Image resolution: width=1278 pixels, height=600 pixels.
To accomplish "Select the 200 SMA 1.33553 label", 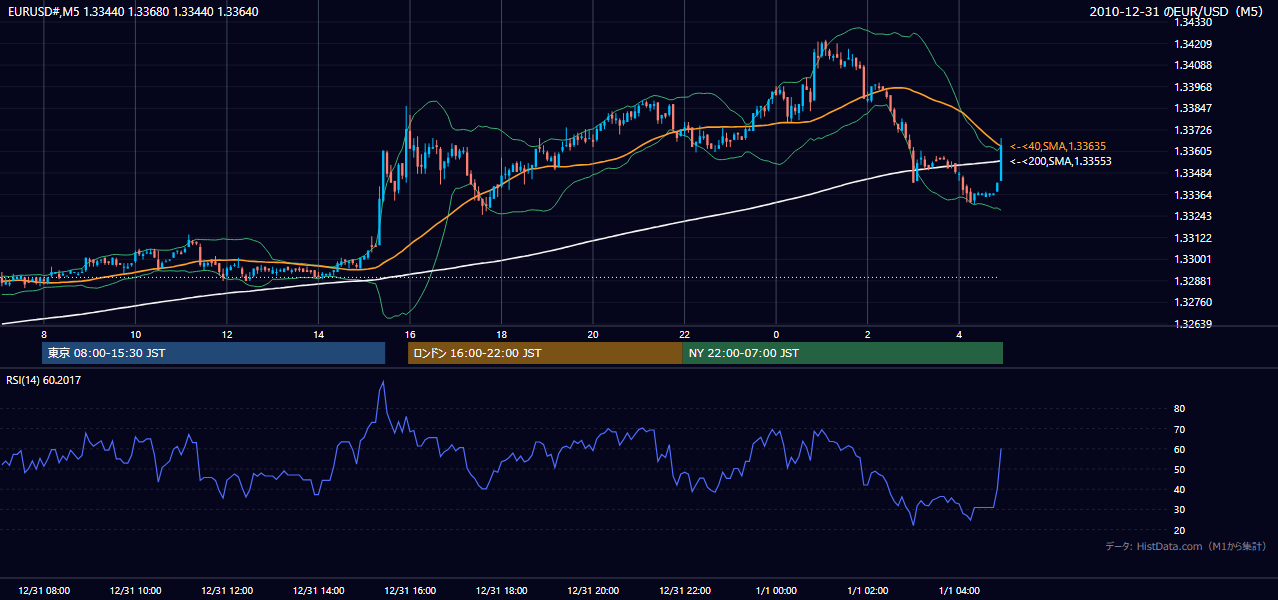I will point(1060,161).
